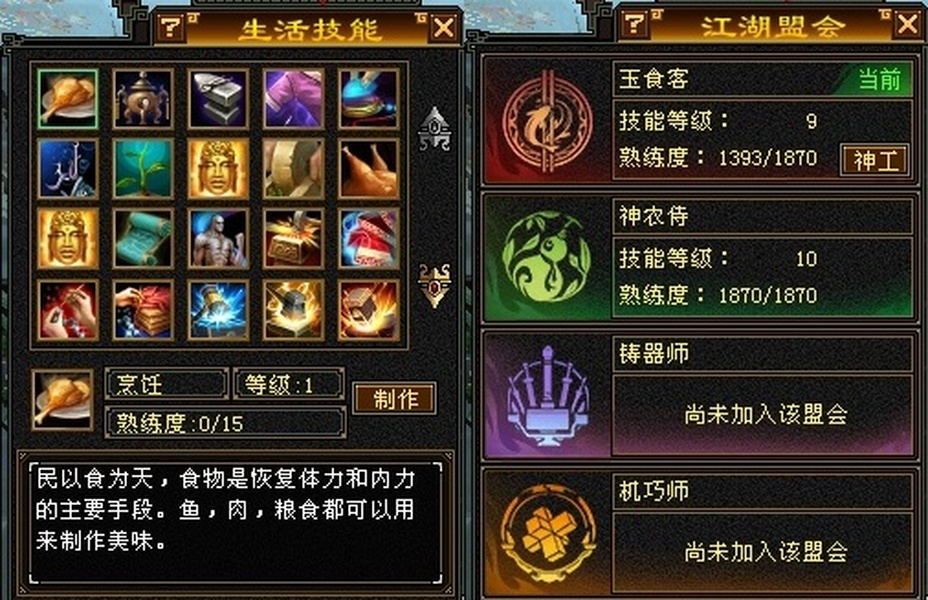928x600 pixels.
Task: Click the down arrow on skill list
Action: tap(435, 286)
